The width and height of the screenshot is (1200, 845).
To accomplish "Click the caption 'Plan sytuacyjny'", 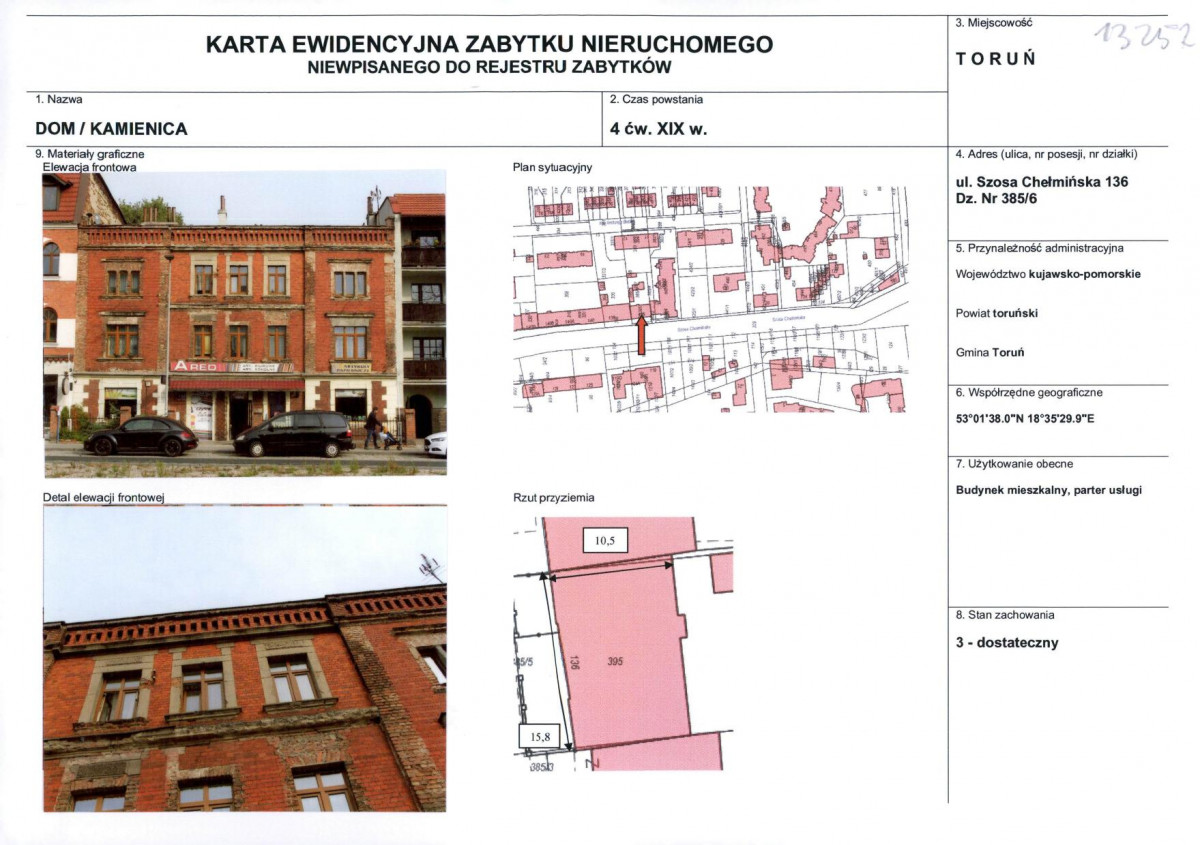I will pos(552,168).
